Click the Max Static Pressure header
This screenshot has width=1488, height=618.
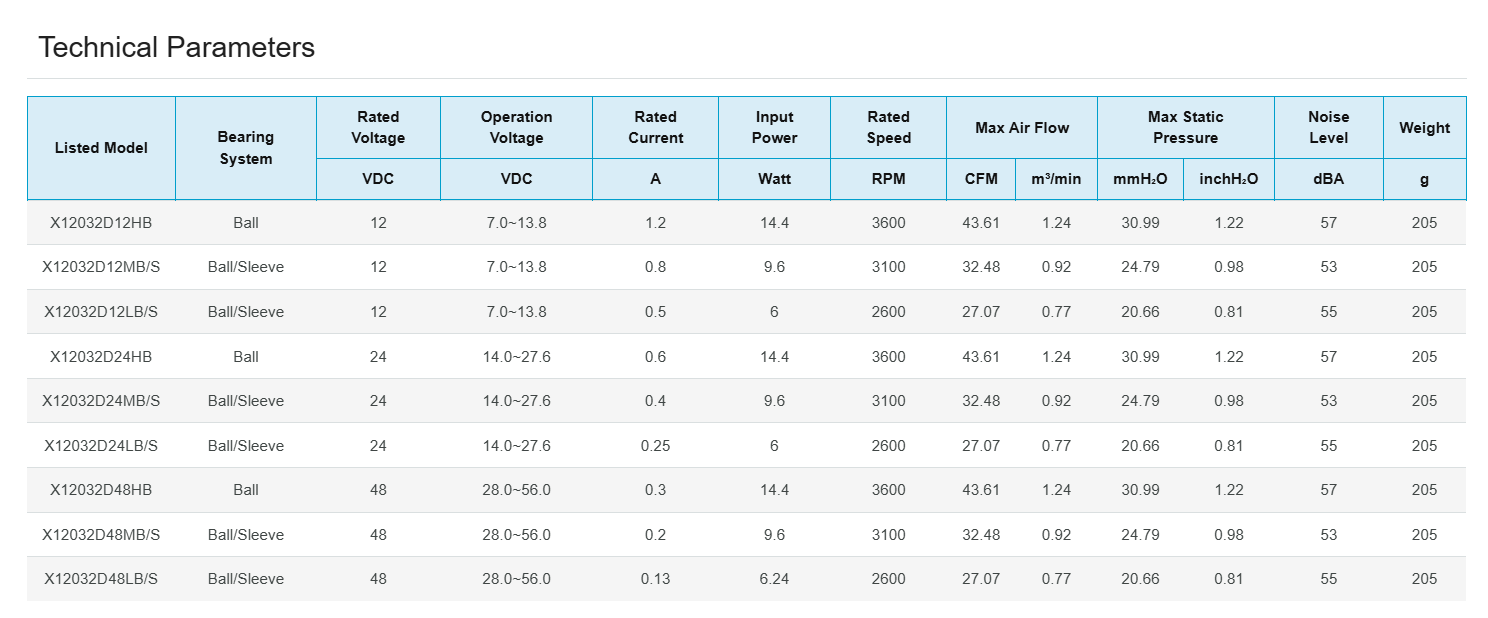click(1185, 127)
